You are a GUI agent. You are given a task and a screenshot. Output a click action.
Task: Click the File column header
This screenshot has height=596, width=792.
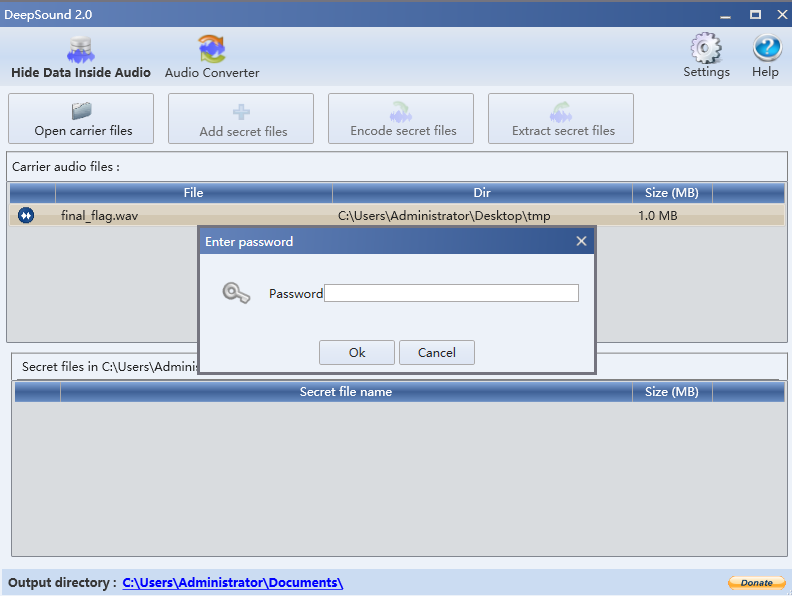[x=193, y=193]
